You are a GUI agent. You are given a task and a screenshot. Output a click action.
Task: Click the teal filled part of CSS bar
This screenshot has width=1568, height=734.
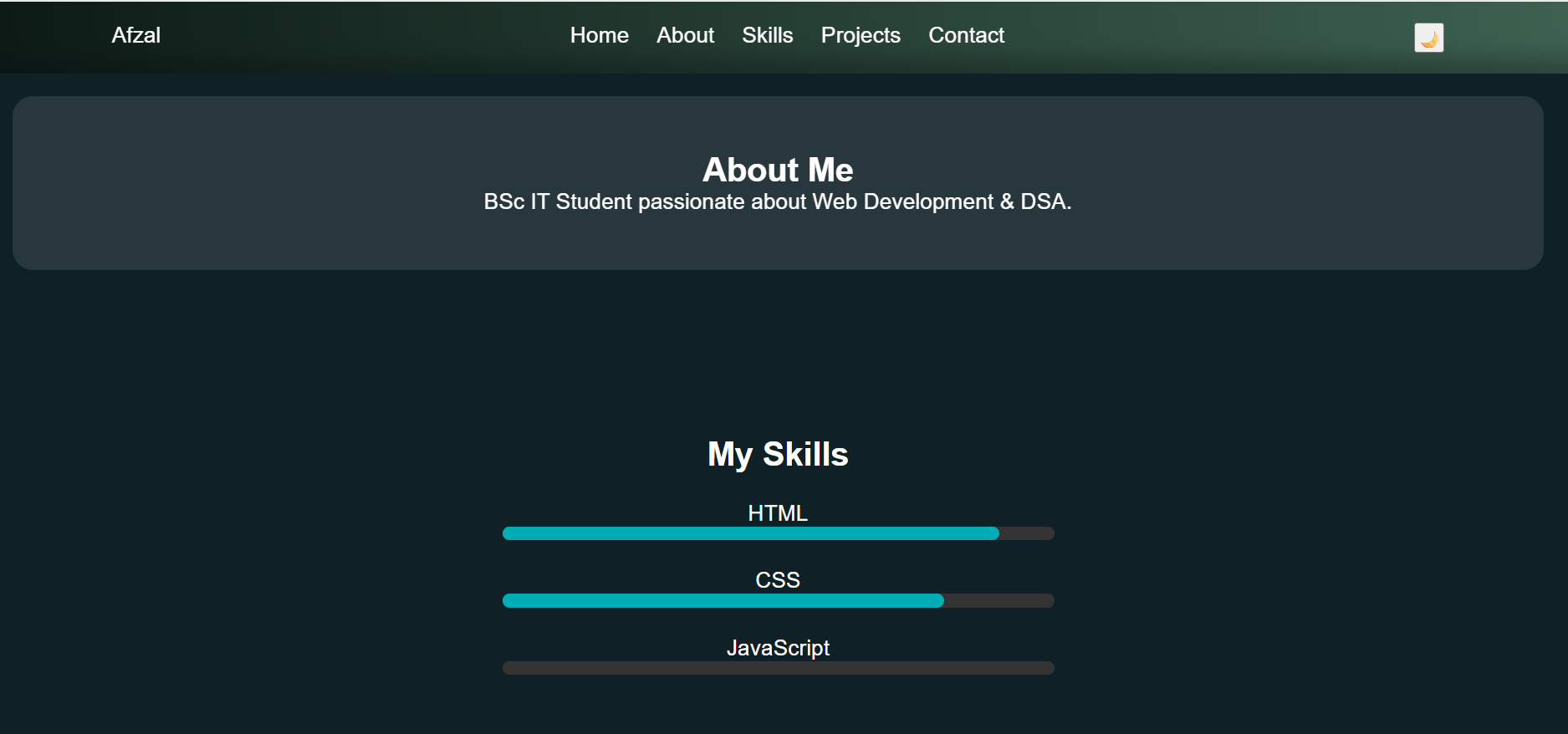point(723,600)
